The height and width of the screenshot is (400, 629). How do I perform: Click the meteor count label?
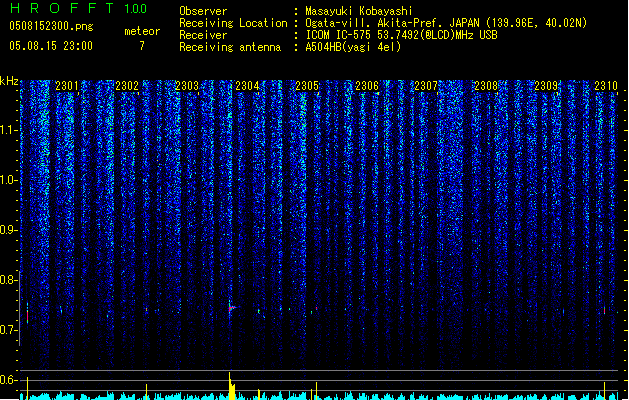point(142,31)
